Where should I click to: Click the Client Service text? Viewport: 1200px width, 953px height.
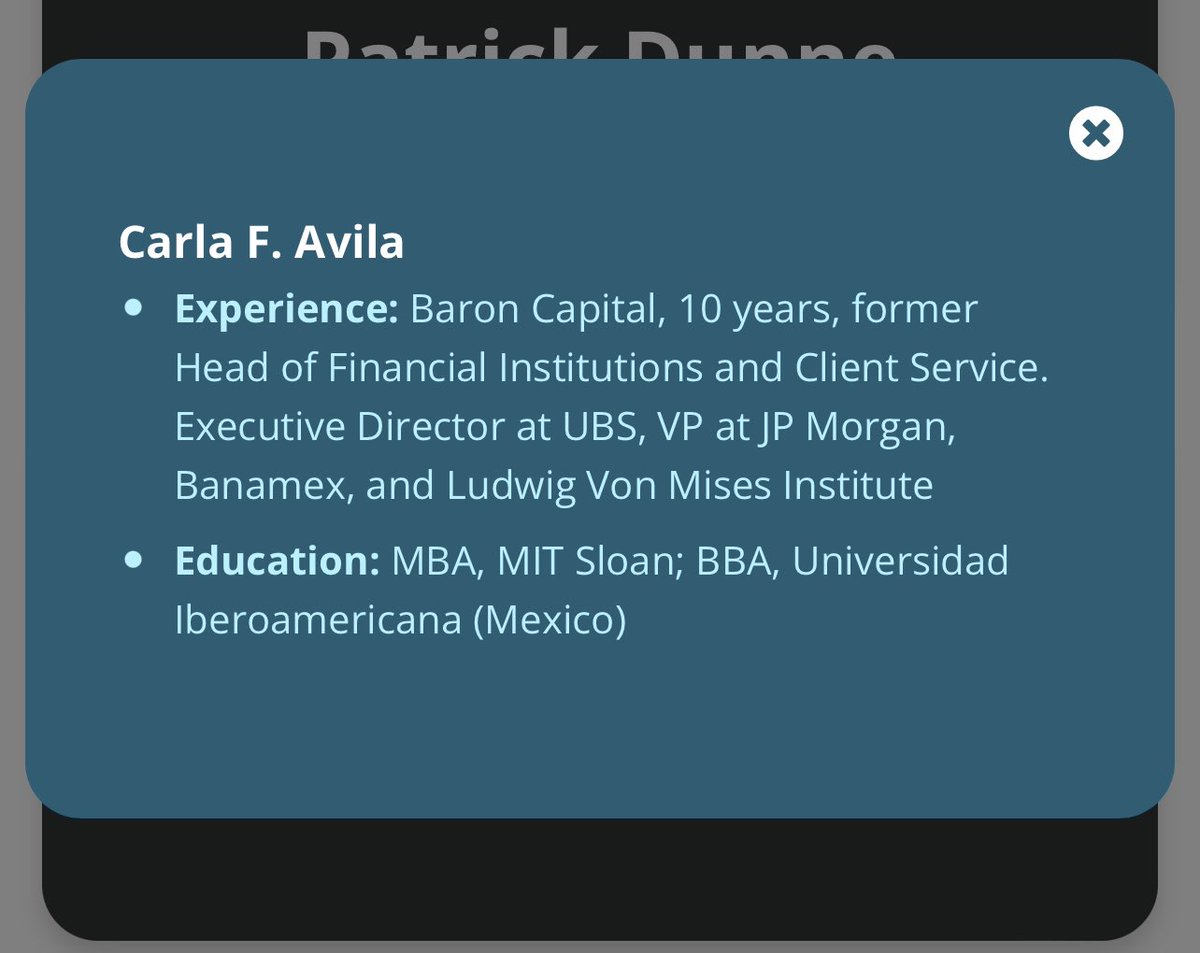(x=921, y=368)
